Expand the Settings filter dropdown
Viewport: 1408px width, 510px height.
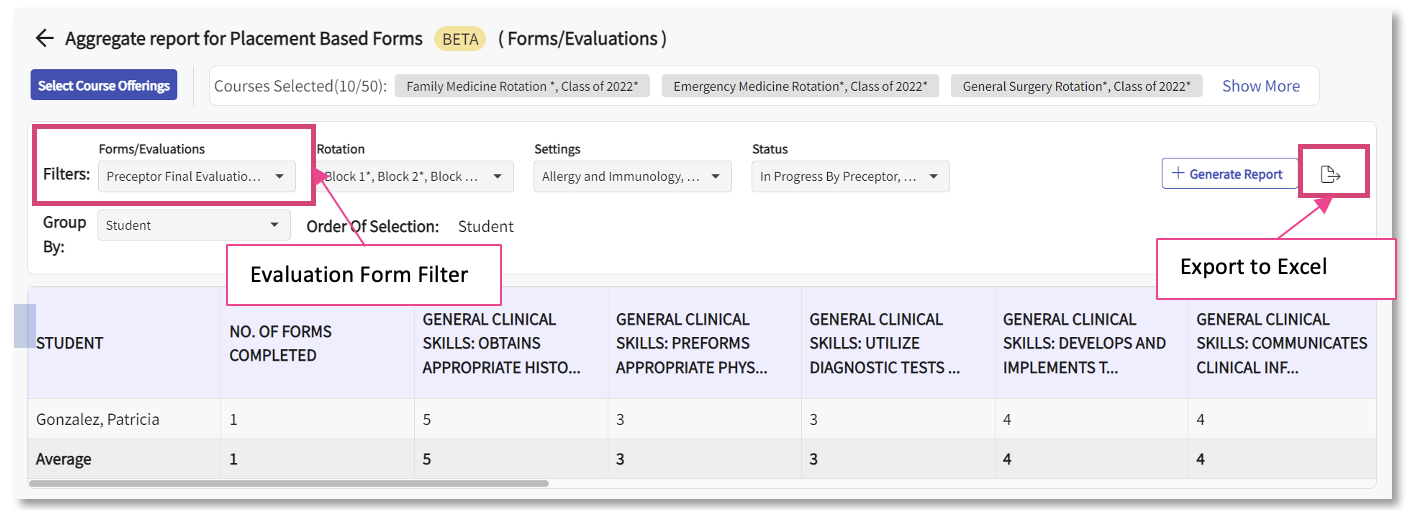(x=631, y=177)
